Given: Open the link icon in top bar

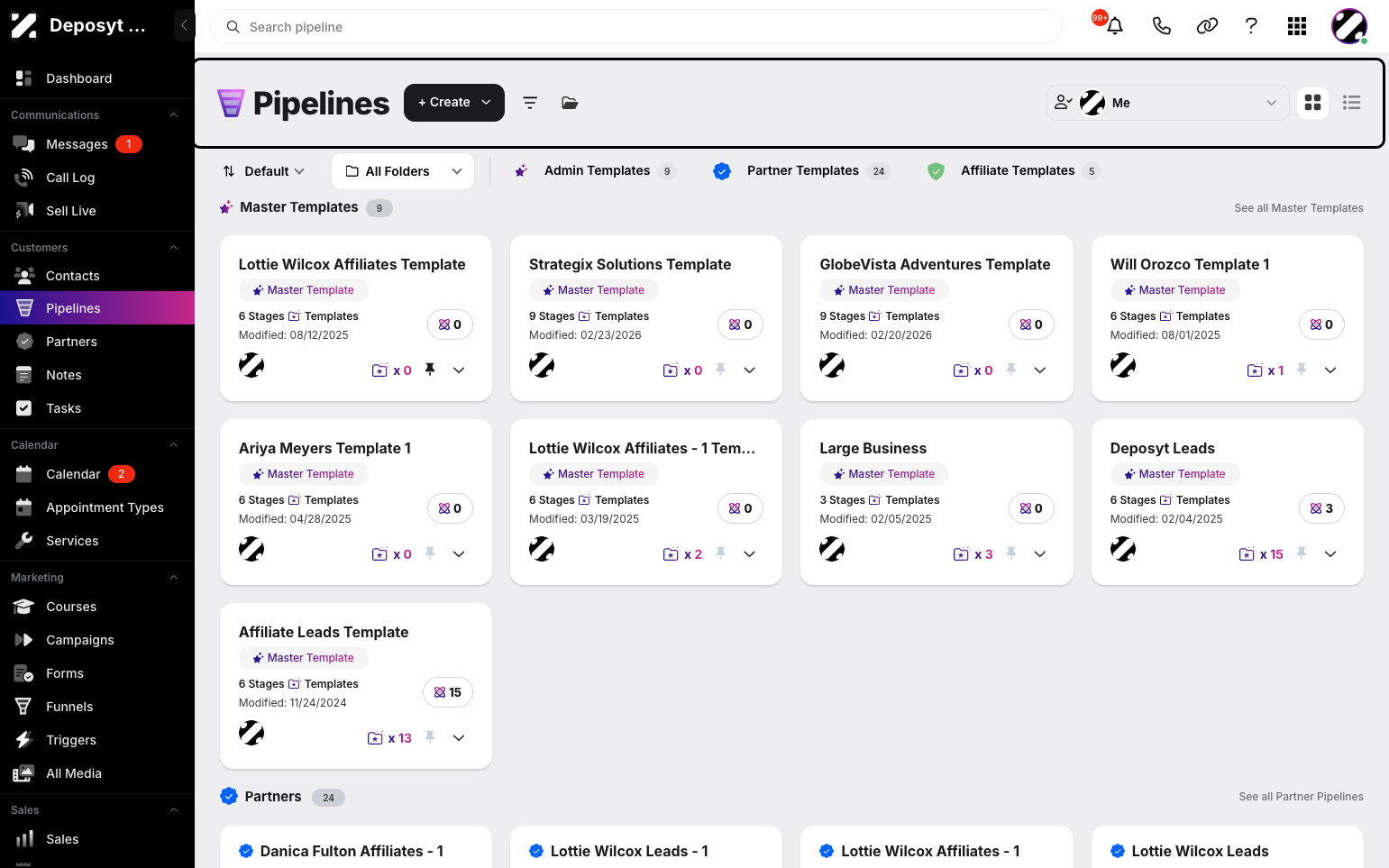Looking at the screenshot, I should point(1207,26).
